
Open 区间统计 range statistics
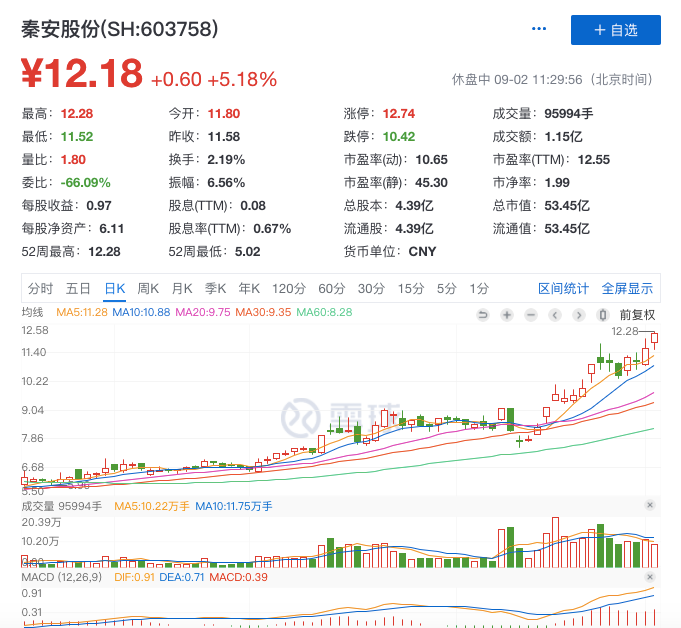point(563,288)
